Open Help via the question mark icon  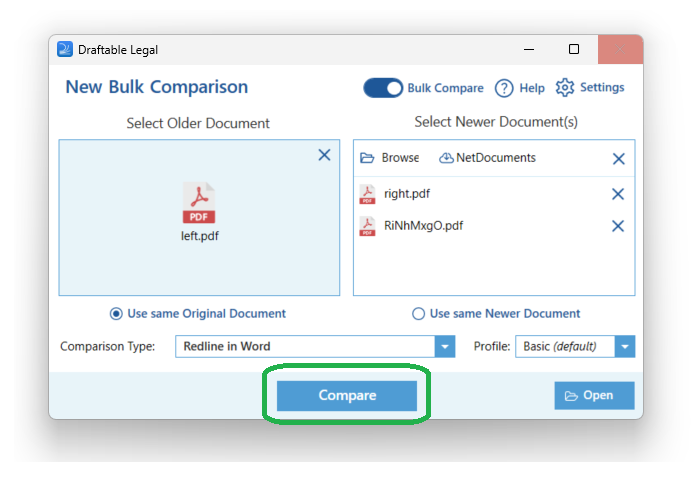click(504, 88)
